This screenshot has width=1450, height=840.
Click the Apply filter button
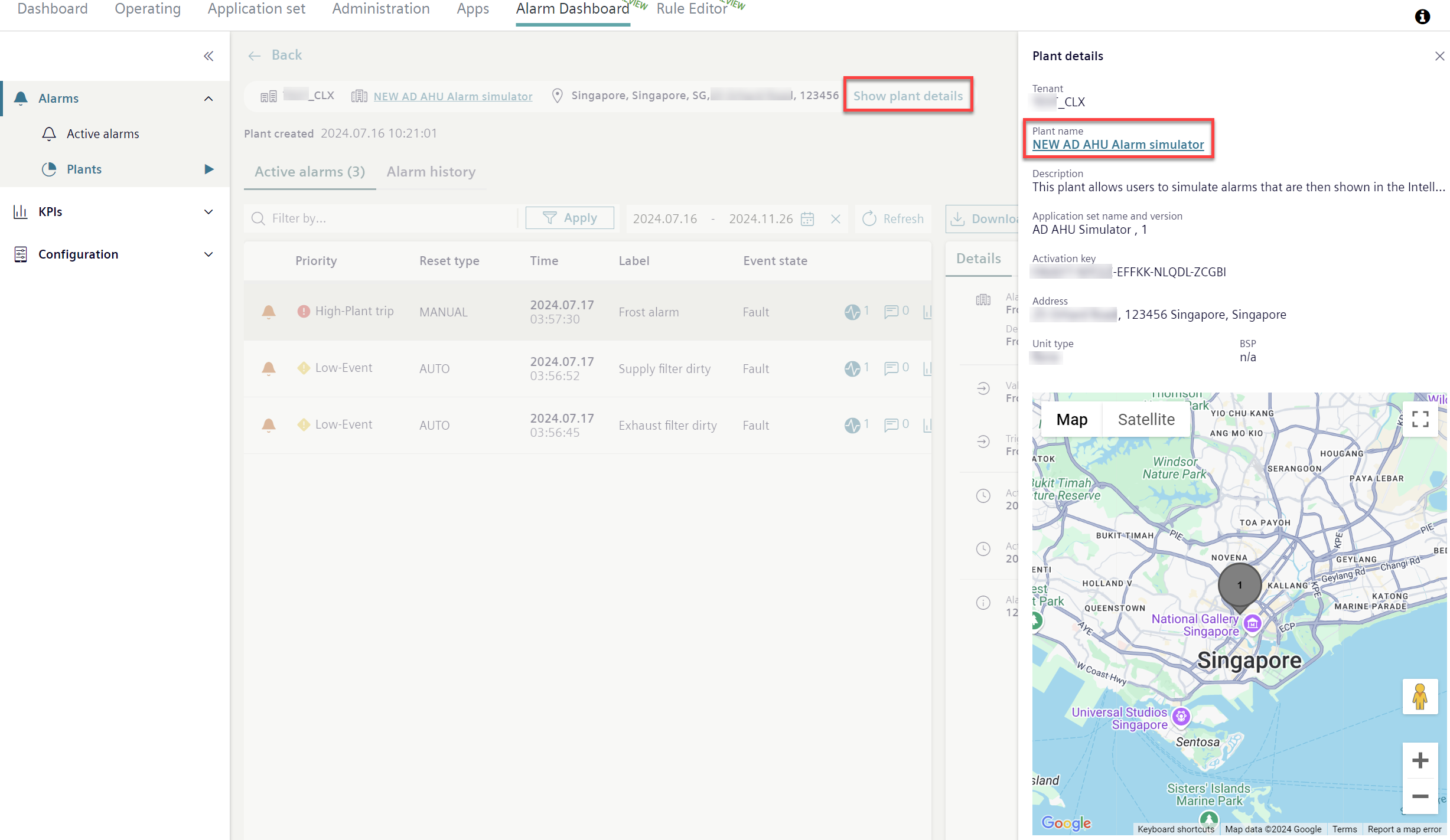tap(569, 218)
